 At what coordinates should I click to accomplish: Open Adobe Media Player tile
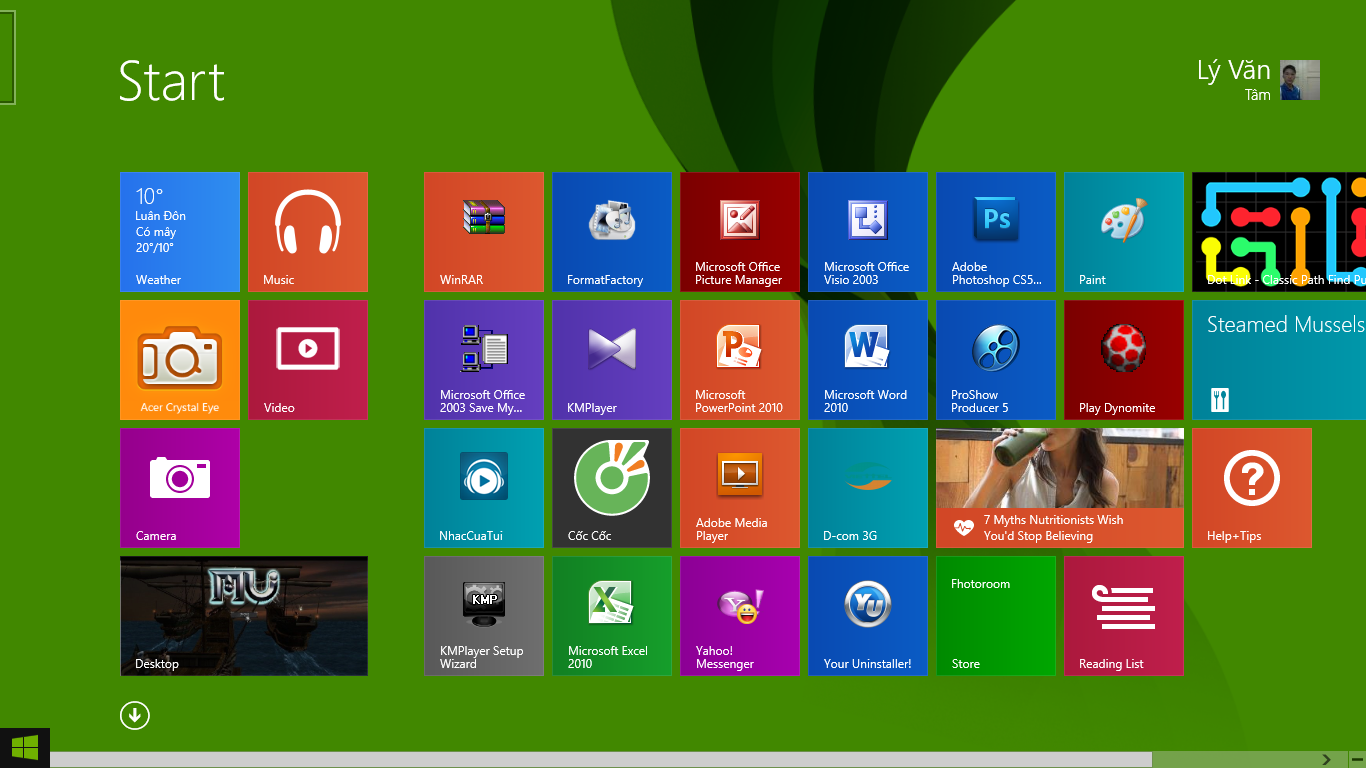coord(740,488)
